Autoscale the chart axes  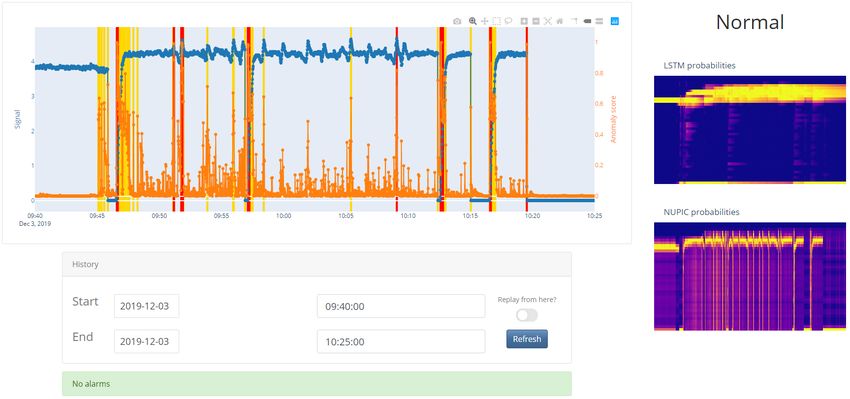[x=548, y=21]
